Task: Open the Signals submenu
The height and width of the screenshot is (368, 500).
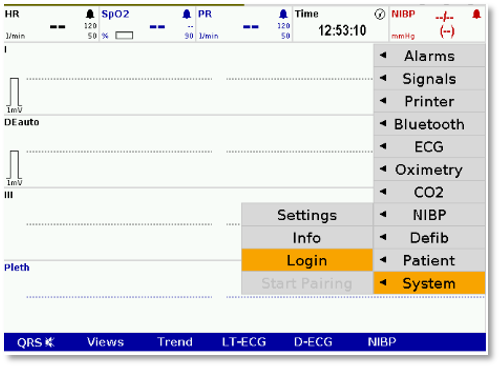Action: (x=429, y=79)
